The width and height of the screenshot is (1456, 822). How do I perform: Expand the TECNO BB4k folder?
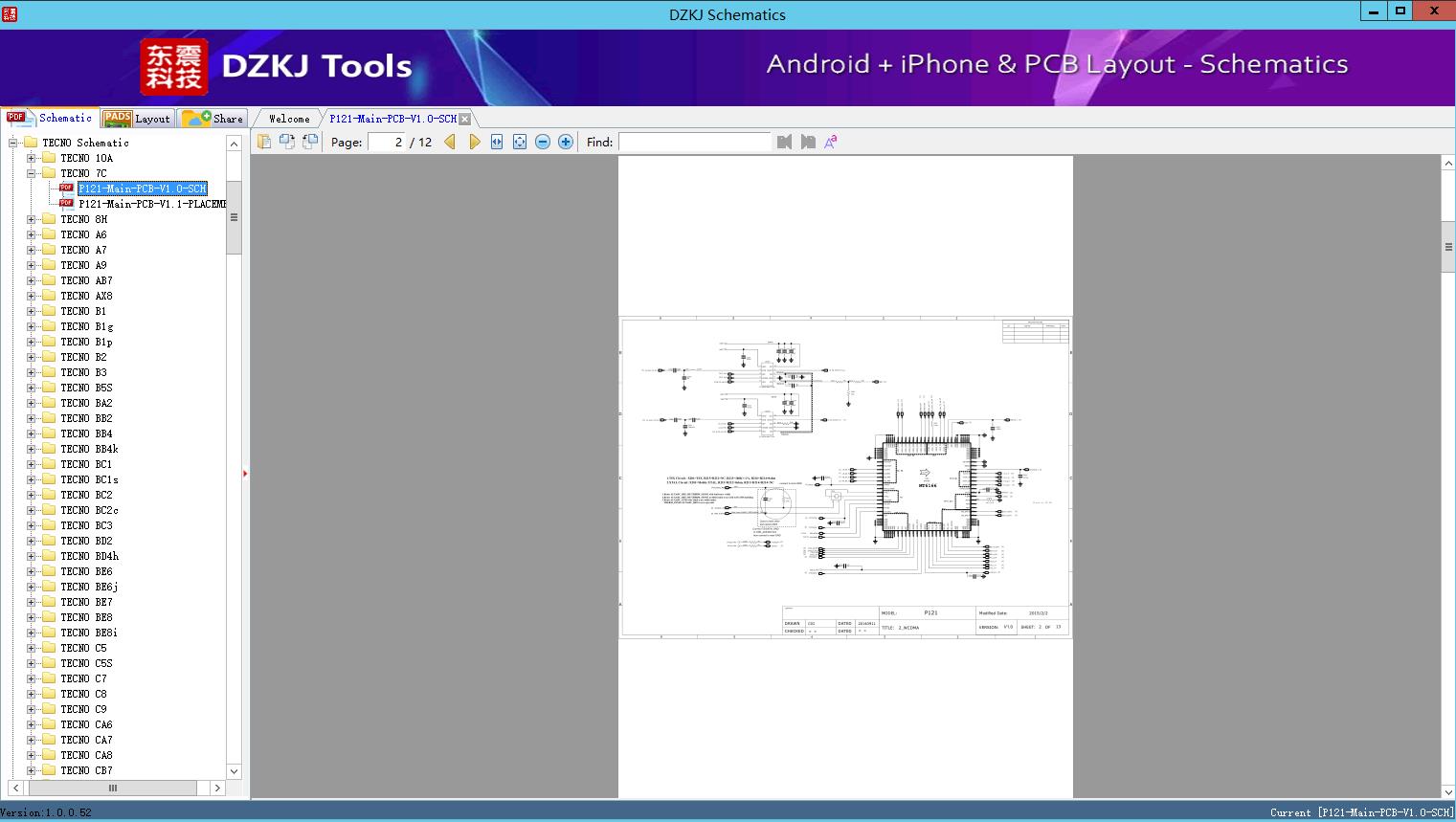pos(29,448)
